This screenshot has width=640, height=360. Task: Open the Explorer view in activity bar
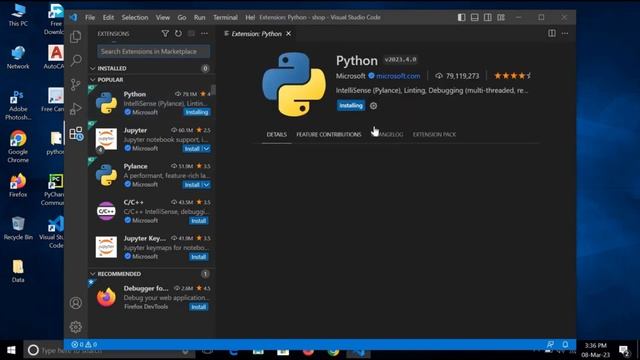point(76,37)
